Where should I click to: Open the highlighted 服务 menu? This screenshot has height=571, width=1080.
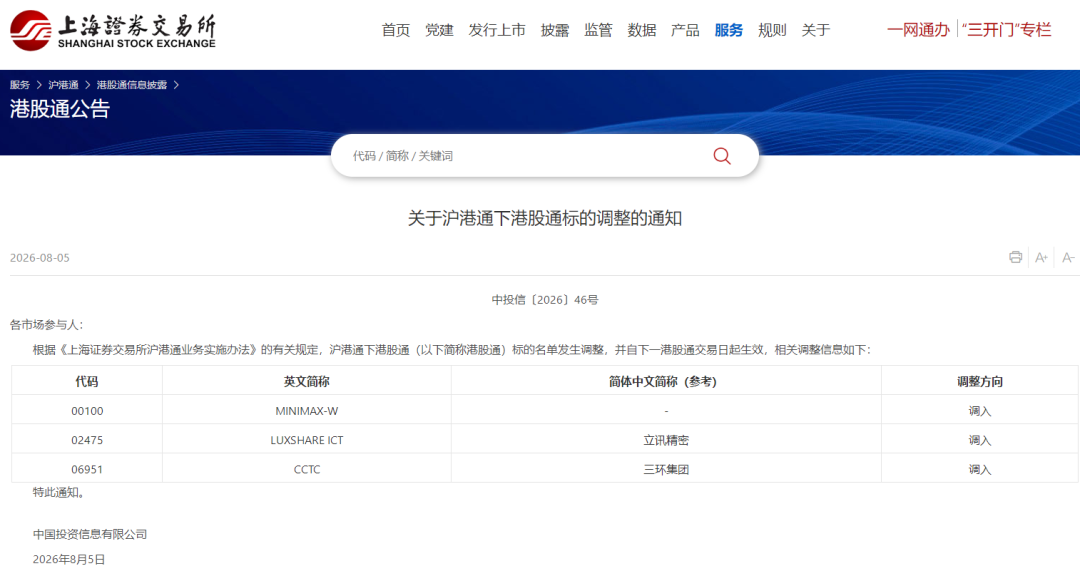[729, 30]
